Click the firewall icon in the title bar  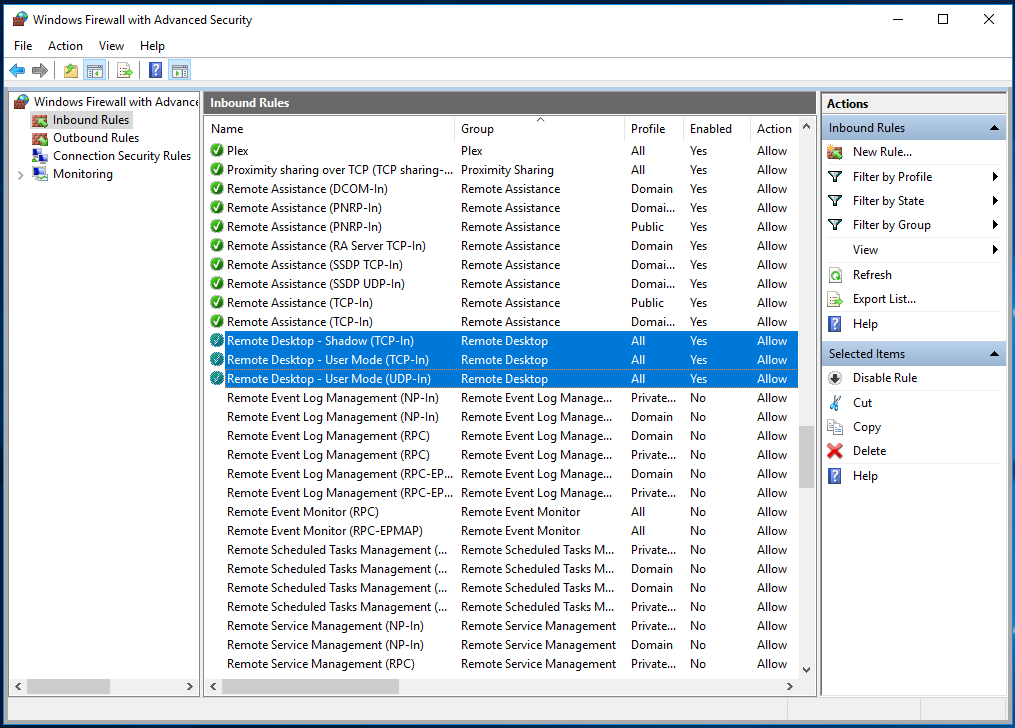(21, 19)
